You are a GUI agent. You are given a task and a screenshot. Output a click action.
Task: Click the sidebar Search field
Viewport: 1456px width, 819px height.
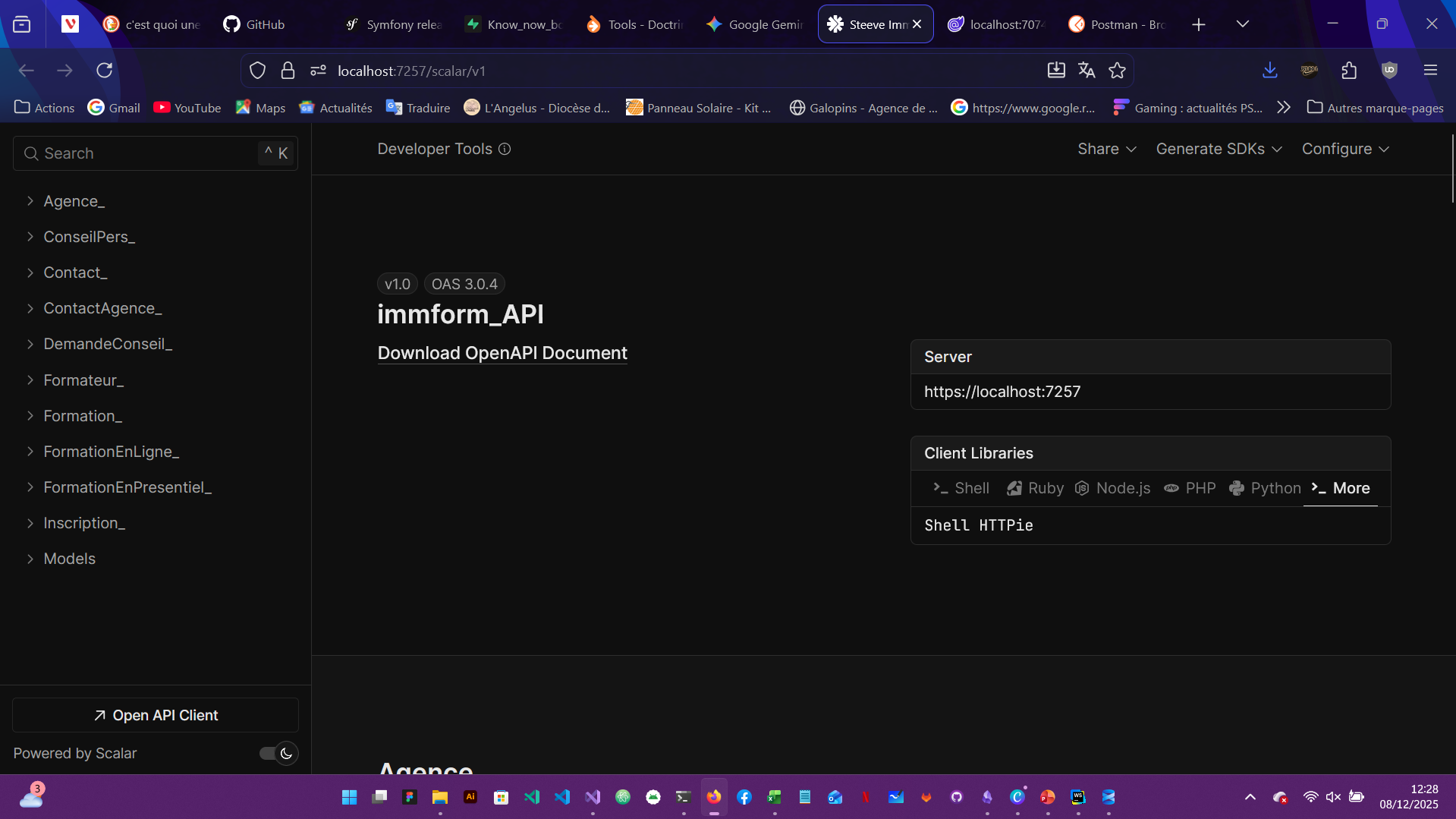144,153
